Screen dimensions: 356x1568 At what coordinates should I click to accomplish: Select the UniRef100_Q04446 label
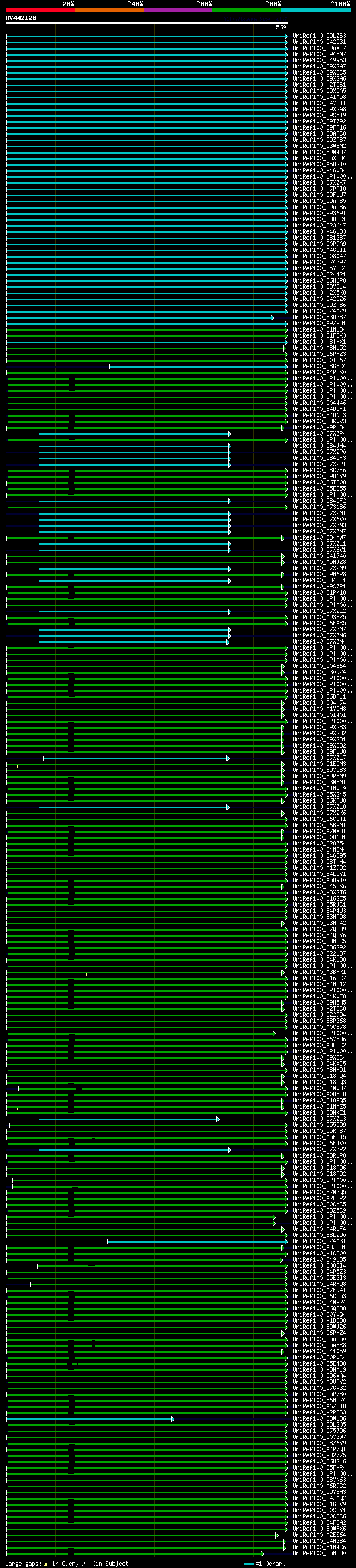click(319, 403)
